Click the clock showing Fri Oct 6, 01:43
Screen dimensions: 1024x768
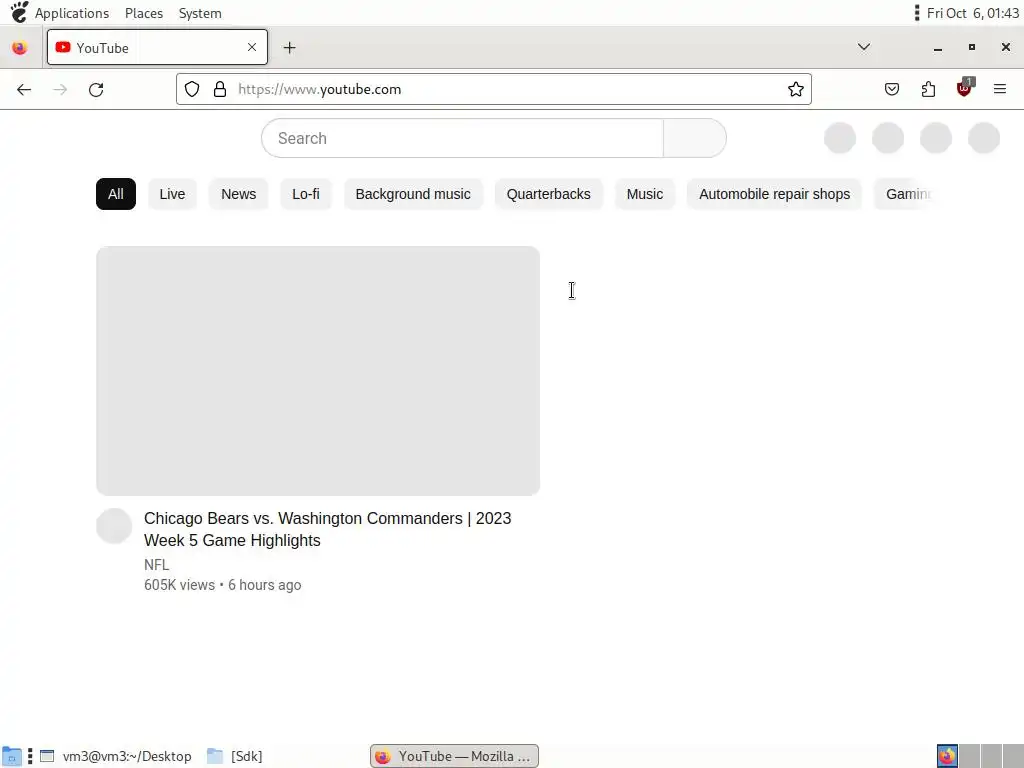coord(972,13)
